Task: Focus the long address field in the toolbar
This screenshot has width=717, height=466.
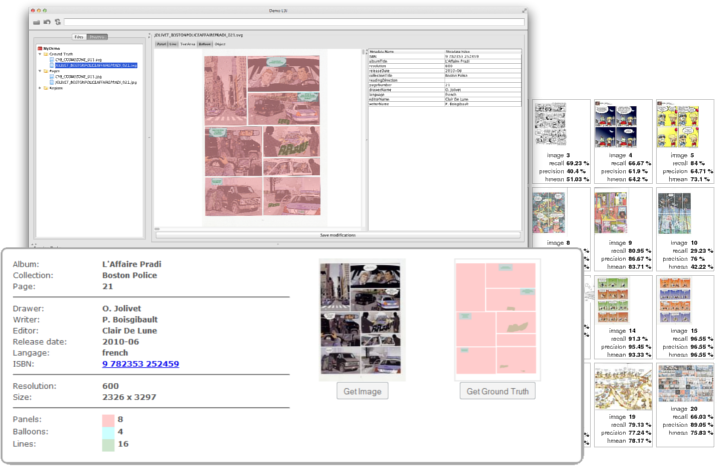Action: coord(294,22)
